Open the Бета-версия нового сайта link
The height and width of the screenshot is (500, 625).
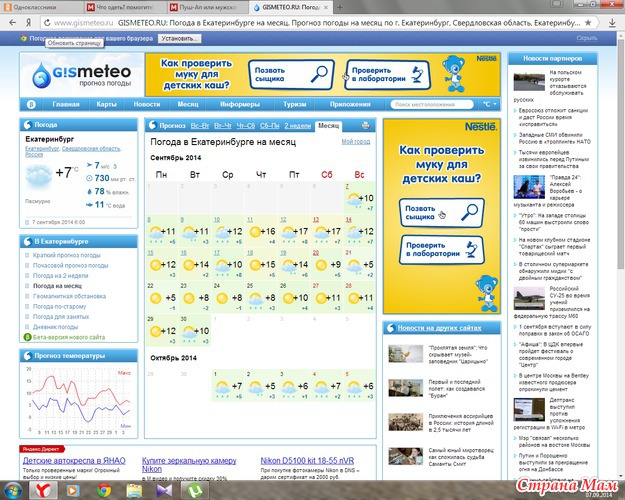(x=69, y=337)
